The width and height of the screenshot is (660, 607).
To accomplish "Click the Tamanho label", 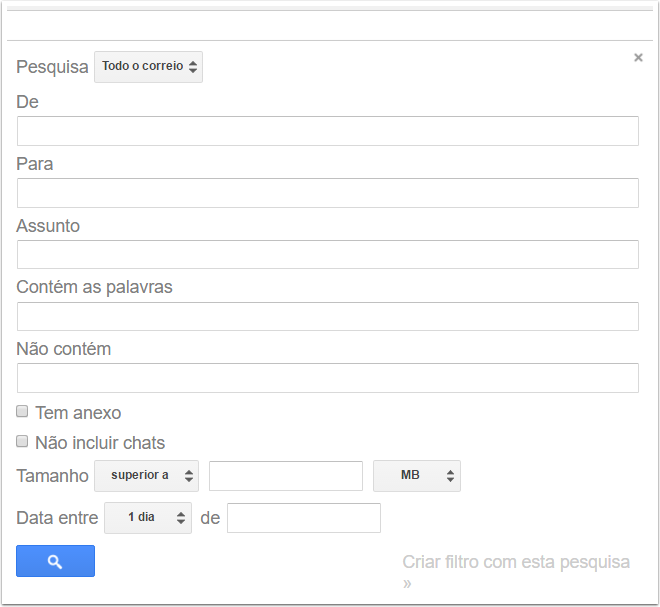I will point(52,476).
